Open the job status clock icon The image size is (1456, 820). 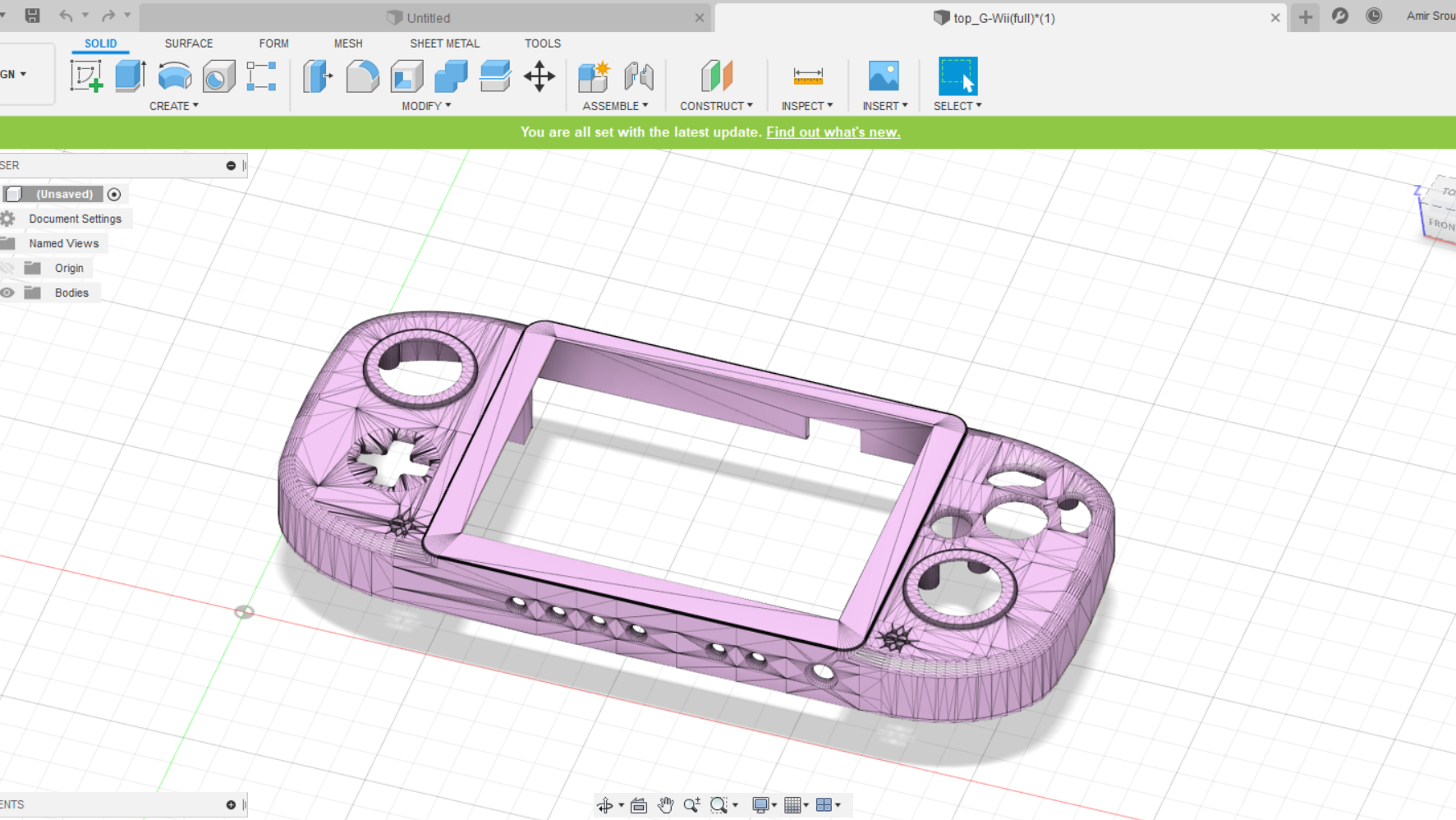click(1374, 16)
